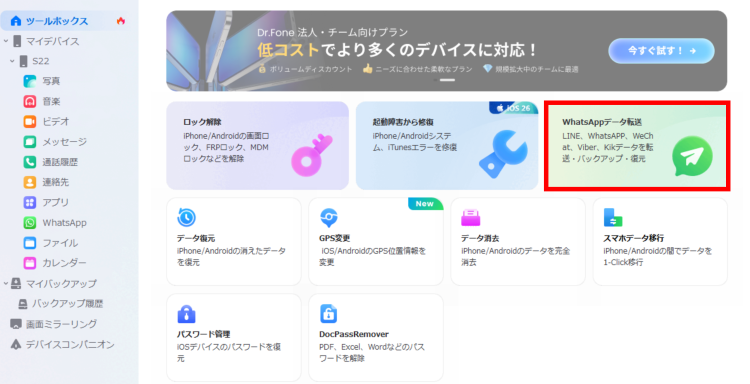Click the iOS 26 badge
Screen dimensions: 750x384
click(513, 108)
